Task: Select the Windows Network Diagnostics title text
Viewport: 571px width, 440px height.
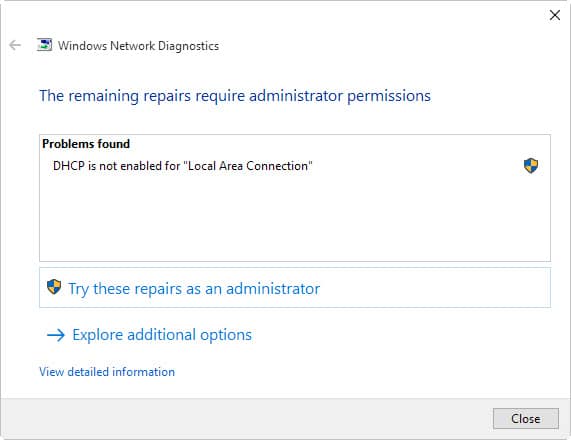Action: pyautogui.click(x=138, y=46)
